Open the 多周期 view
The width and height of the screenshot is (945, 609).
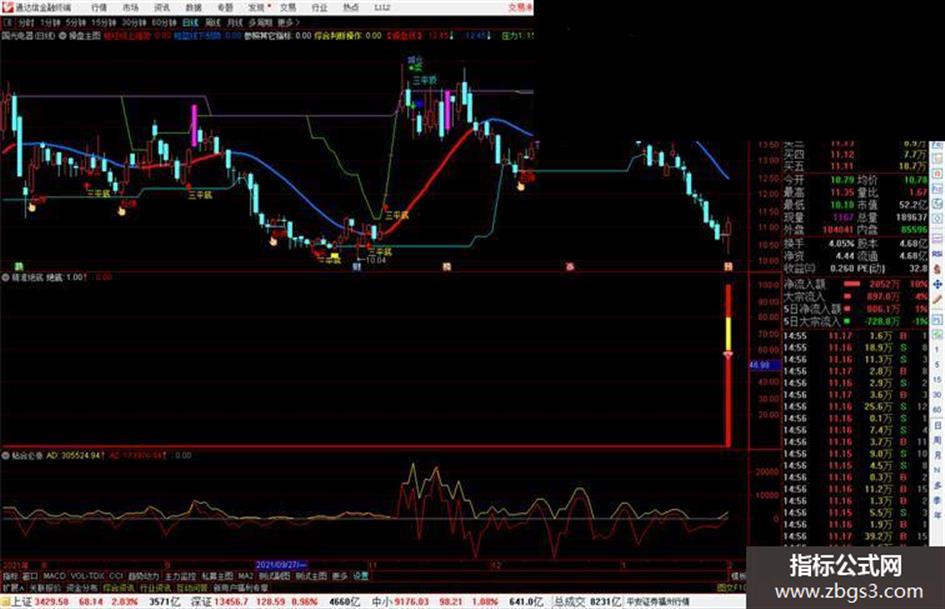click(260, 22)
